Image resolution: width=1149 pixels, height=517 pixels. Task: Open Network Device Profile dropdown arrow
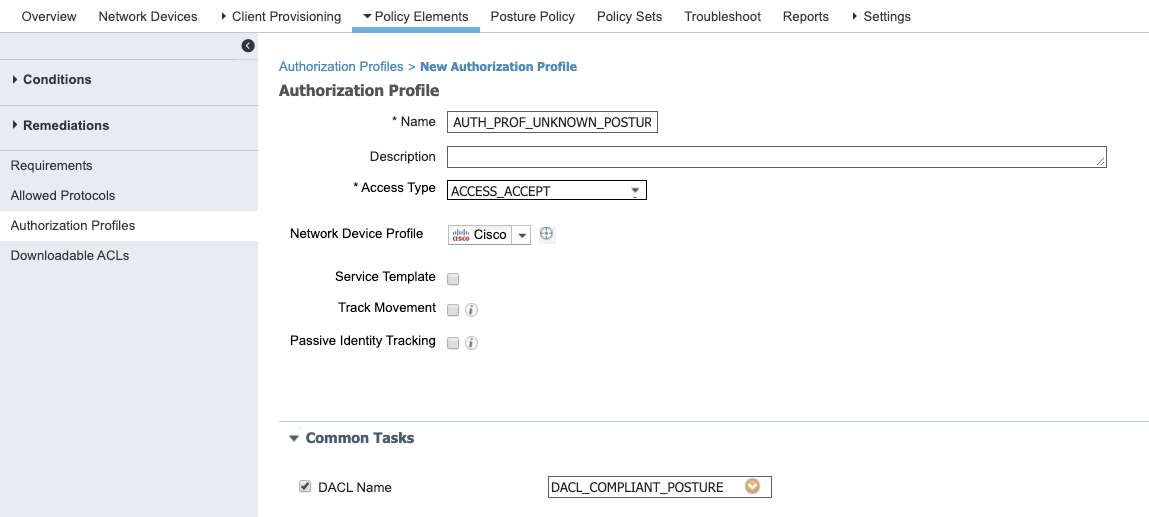[522, 235]
